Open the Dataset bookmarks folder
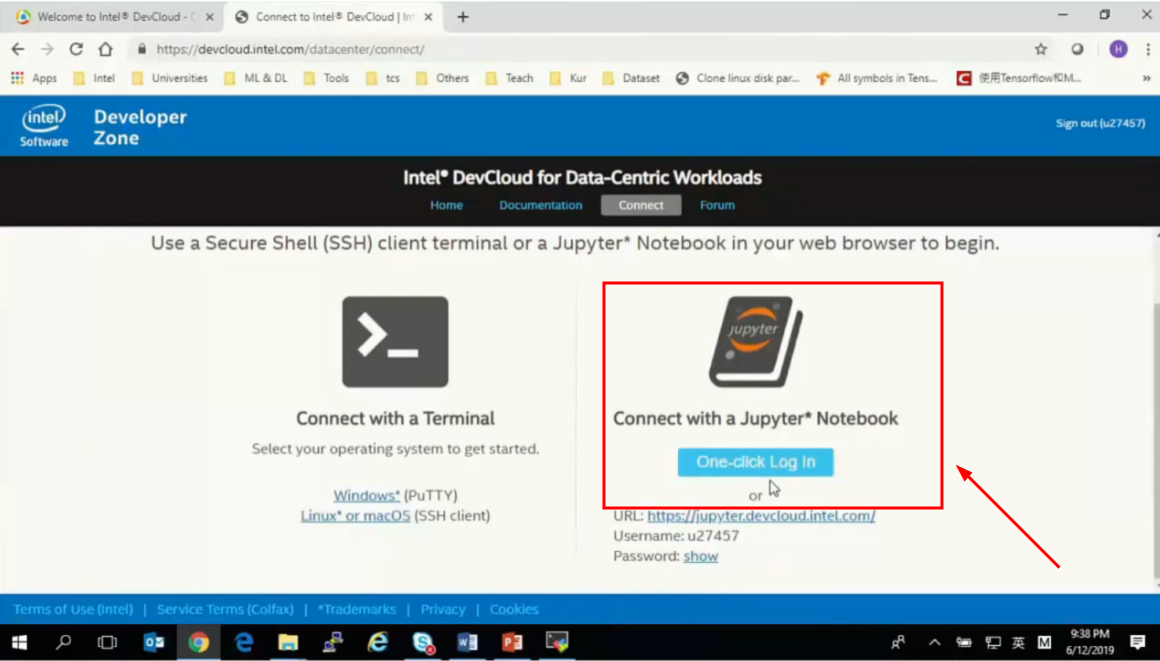 [x=631, y=78]
